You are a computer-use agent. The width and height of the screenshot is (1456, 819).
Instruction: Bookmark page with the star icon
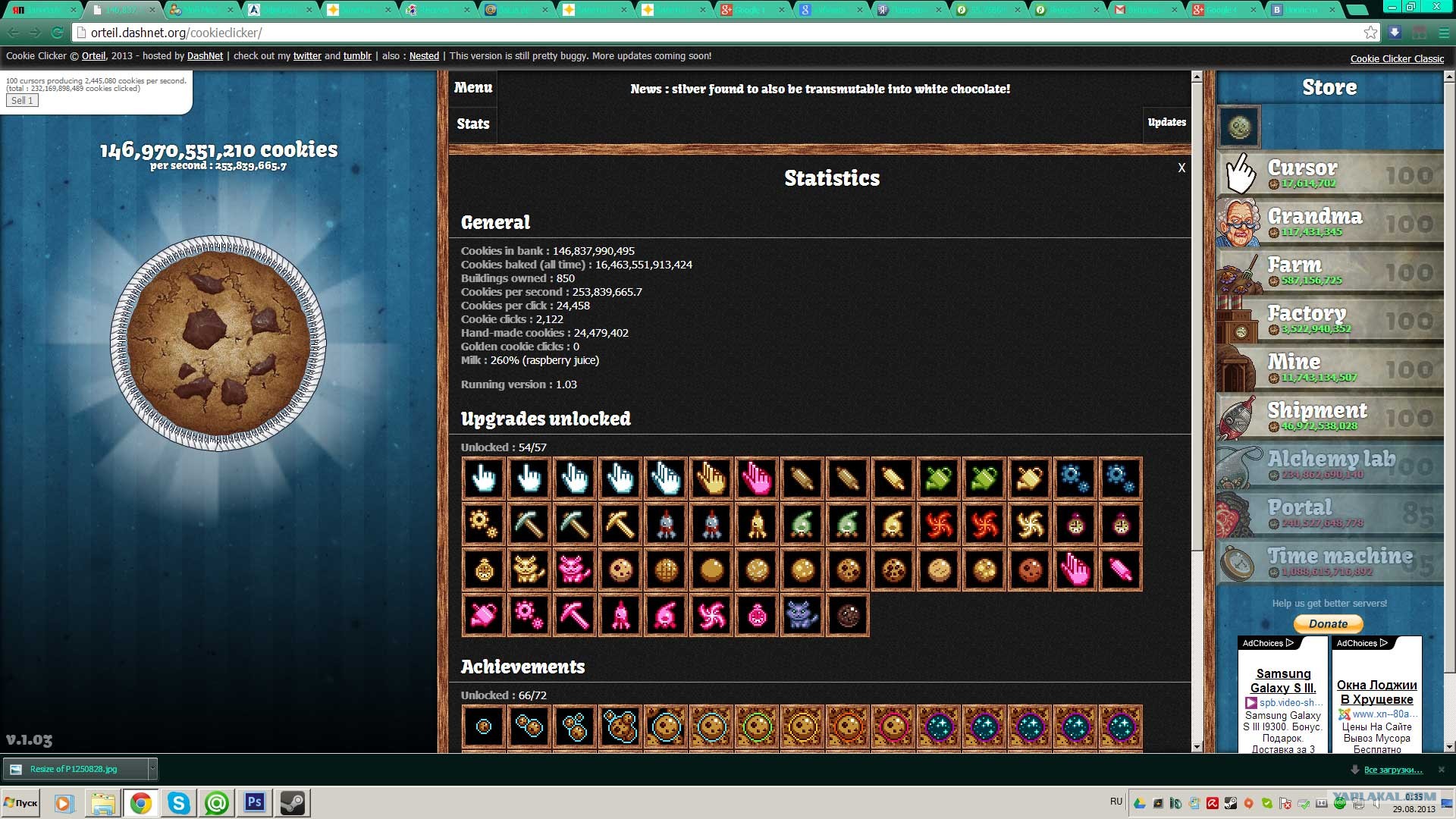tap(1370, 33)
